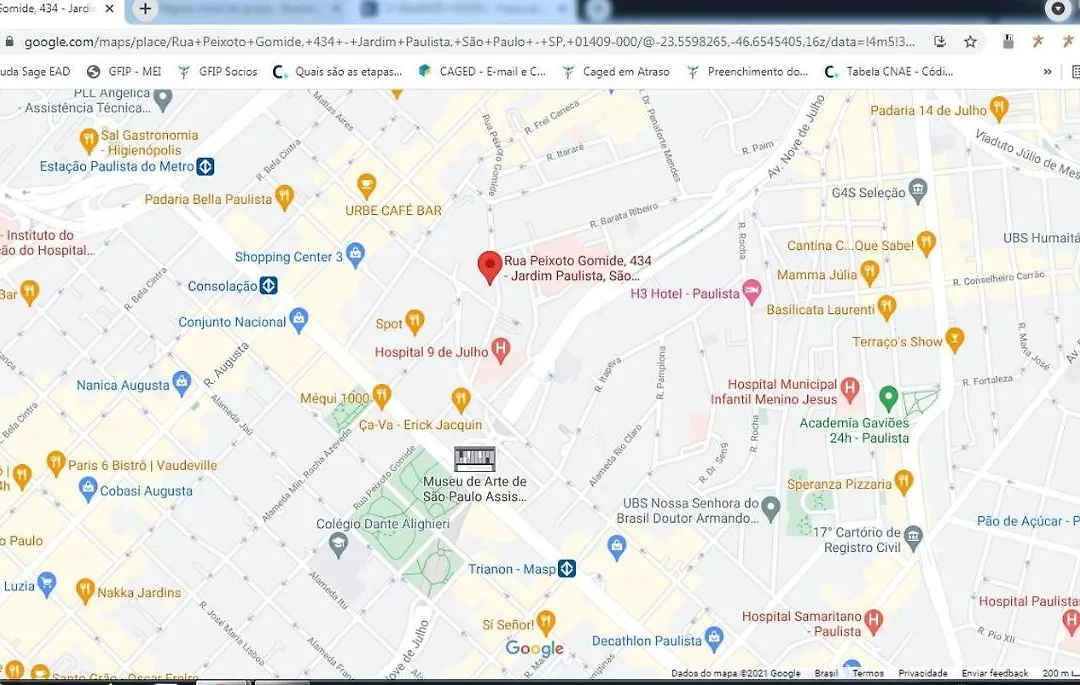Open the Caged em Atraso bookmark
Screen dimensions: 1080x685
pyautogui.click(x=616, y=72)
